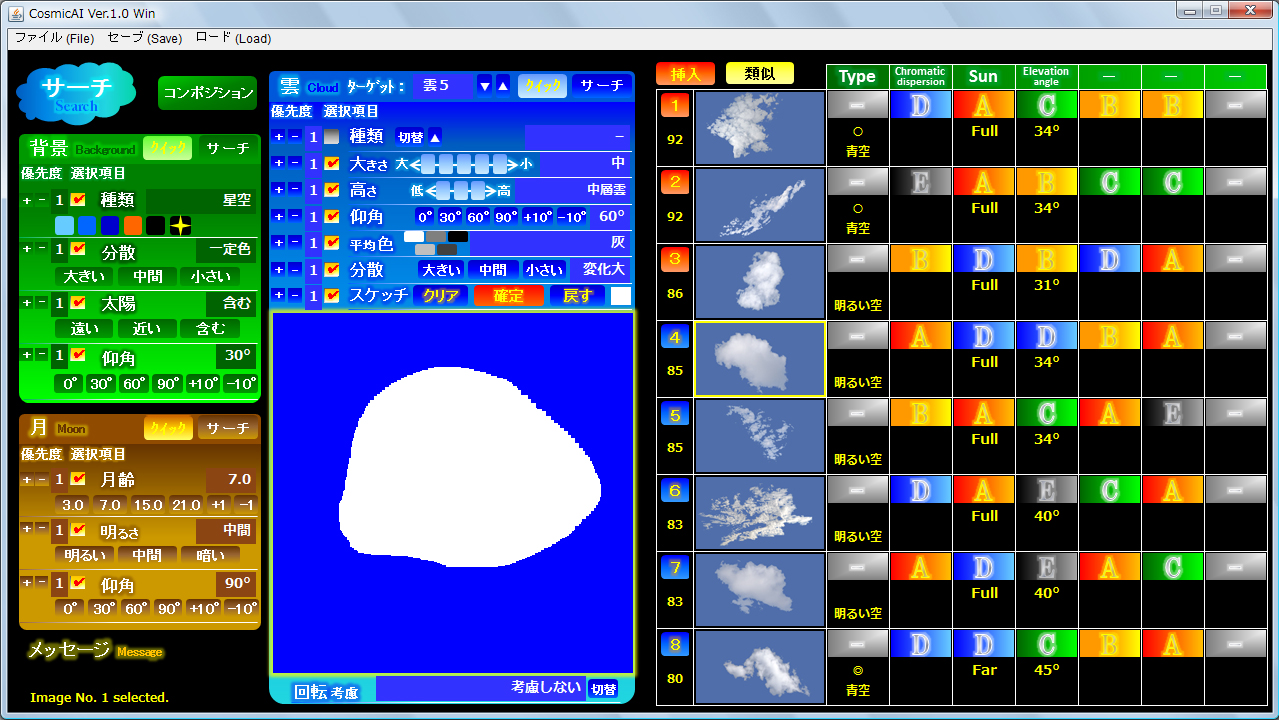Click the sketch クリア button
Screen dimensions: 1279x720
point(440,296)
